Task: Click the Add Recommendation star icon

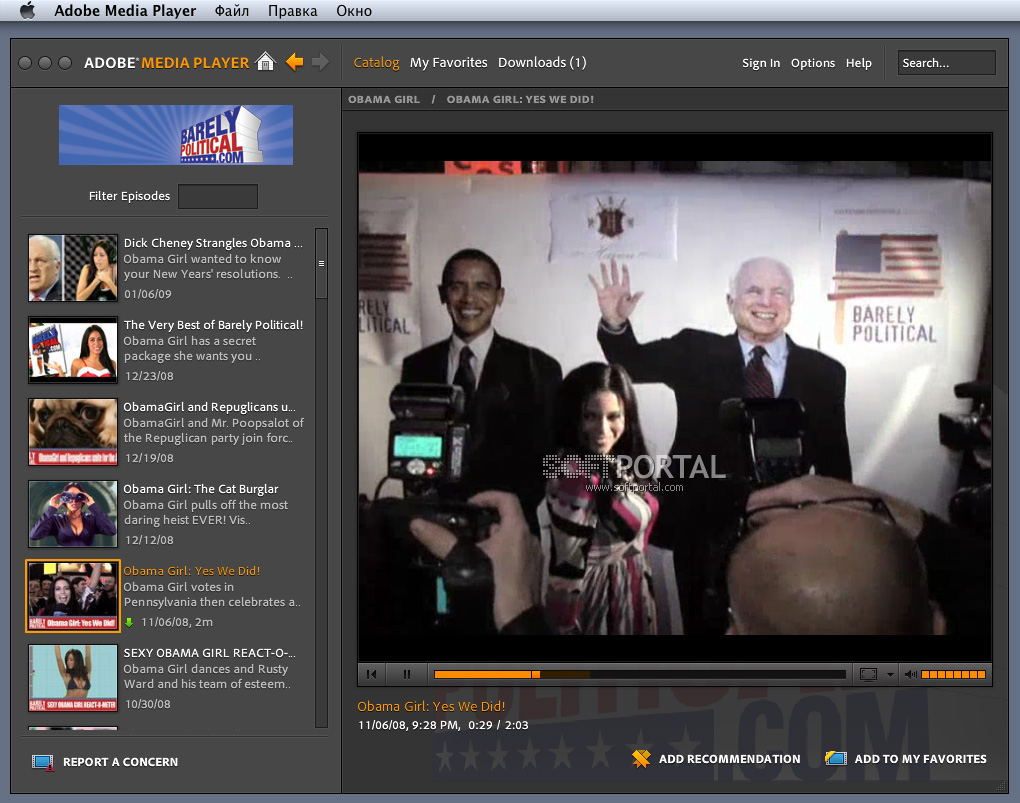Action: pyautogui.click(x=641, y=759)
